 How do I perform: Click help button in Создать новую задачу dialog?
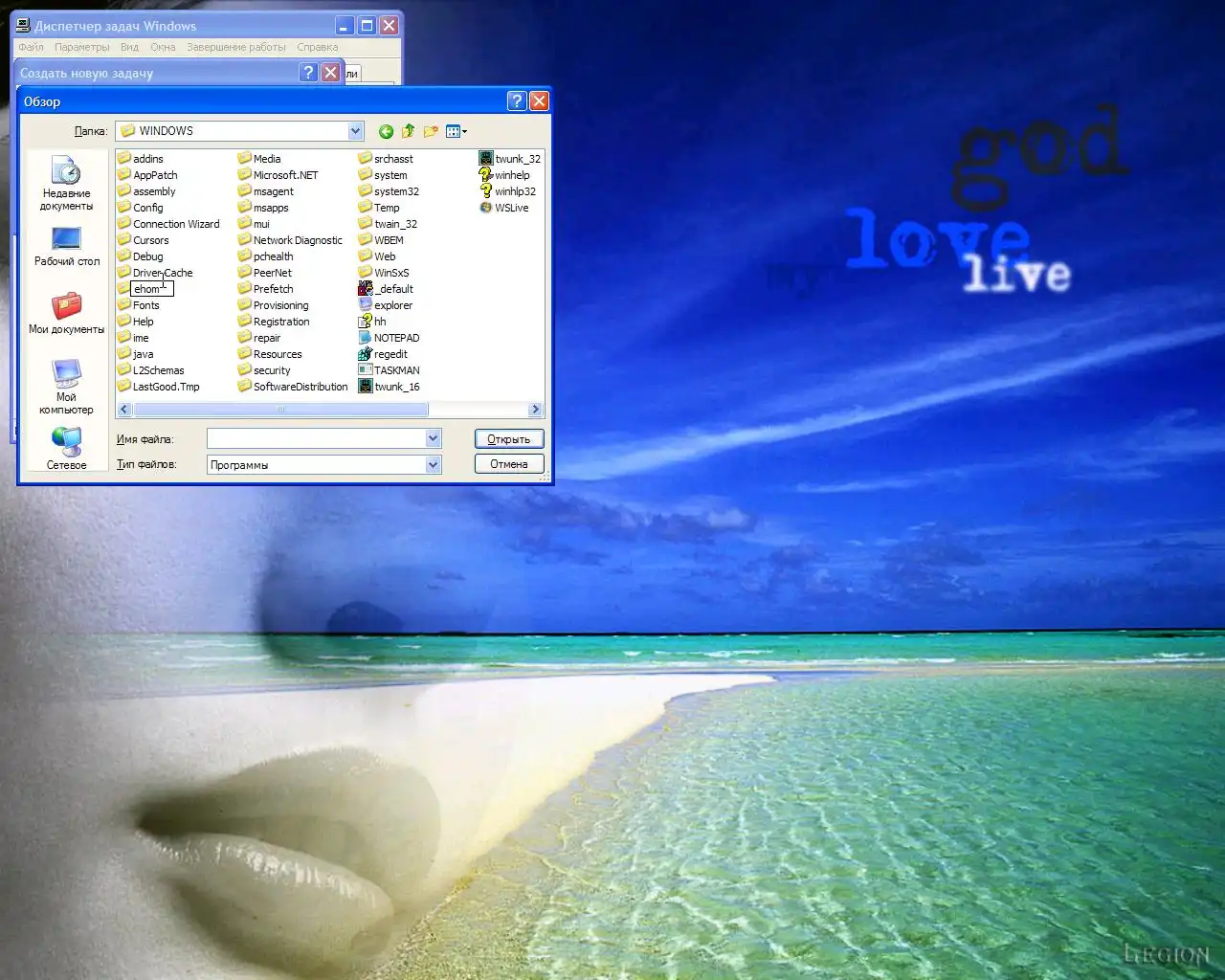(308, 73)
